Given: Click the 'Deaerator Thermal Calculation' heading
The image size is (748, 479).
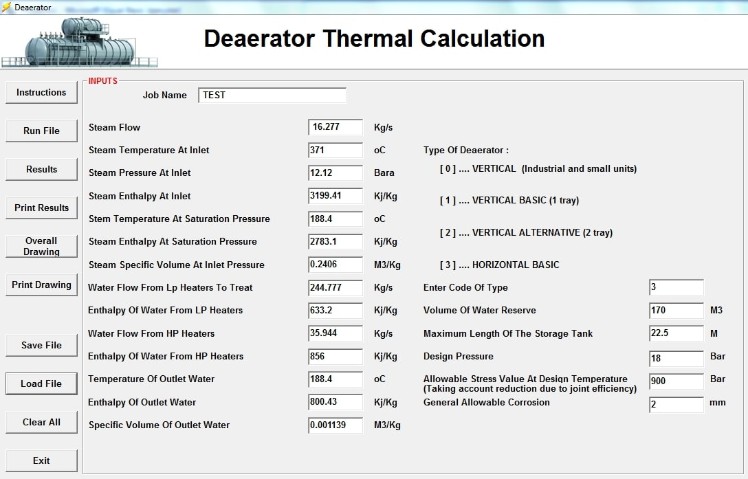Looking at the screenshot, I should point(374,39).
